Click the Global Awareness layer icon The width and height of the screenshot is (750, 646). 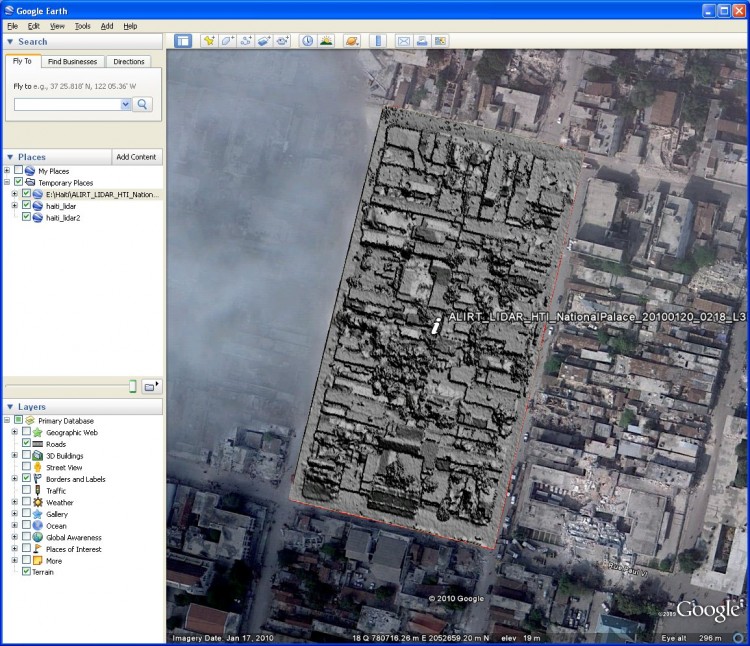(38, 537)
